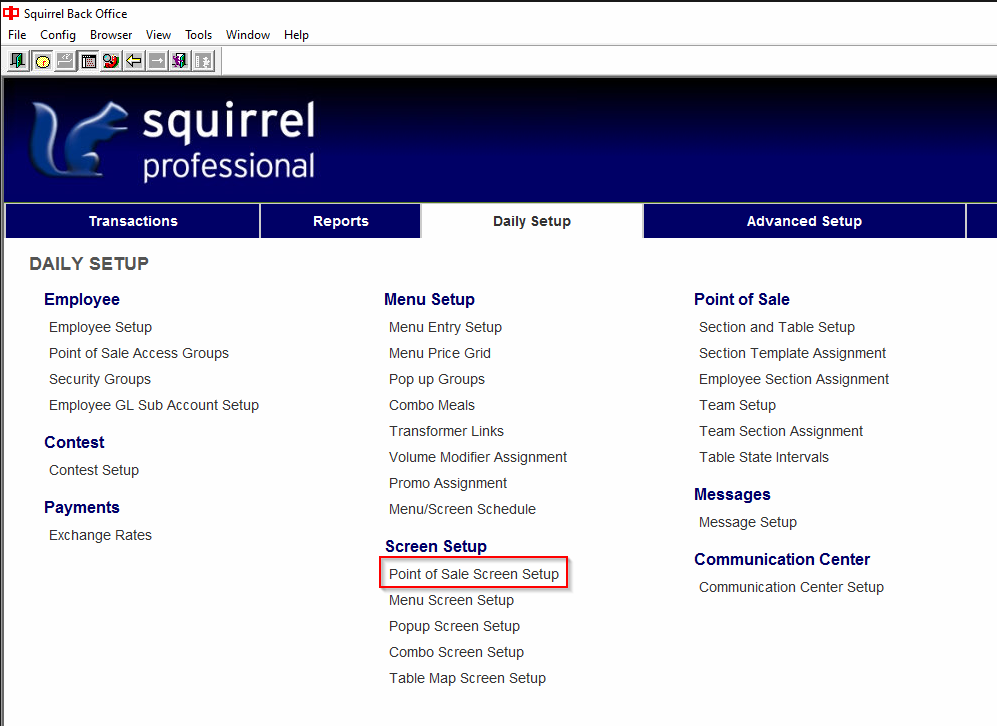Open Employee Section Assignment

[794, 380]
